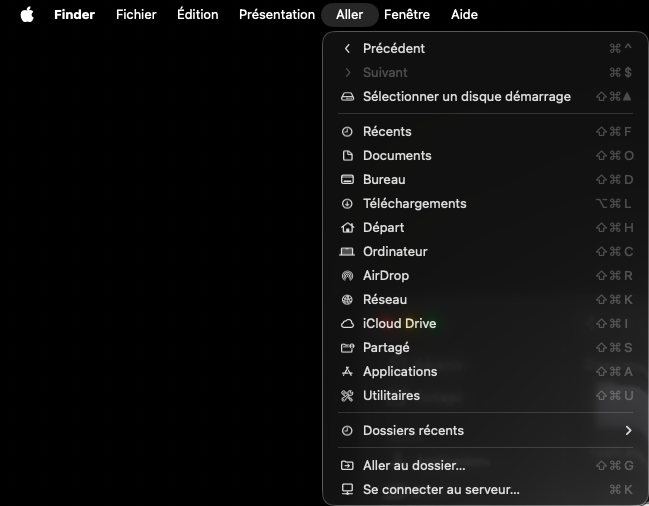Go to iCloud Drive
The width and height of the screenshot is (649, 506).
click(x=485, y=324)
